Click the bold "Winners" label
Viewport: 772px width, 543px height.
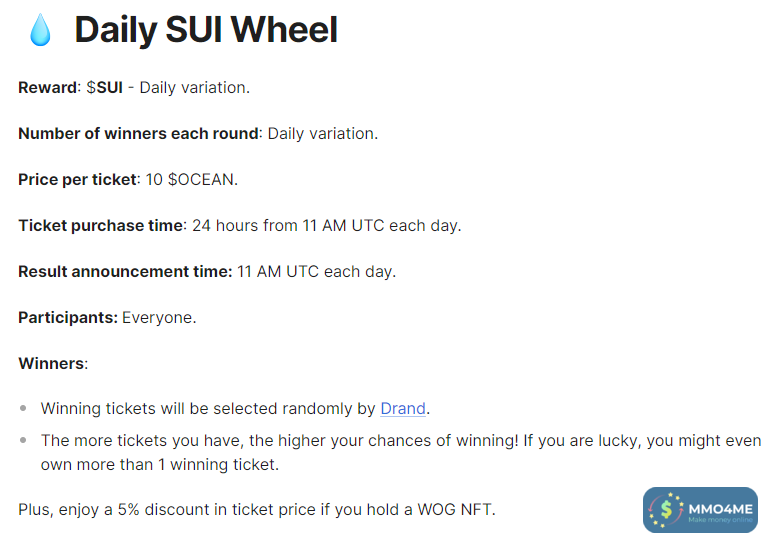pos(51,363)
